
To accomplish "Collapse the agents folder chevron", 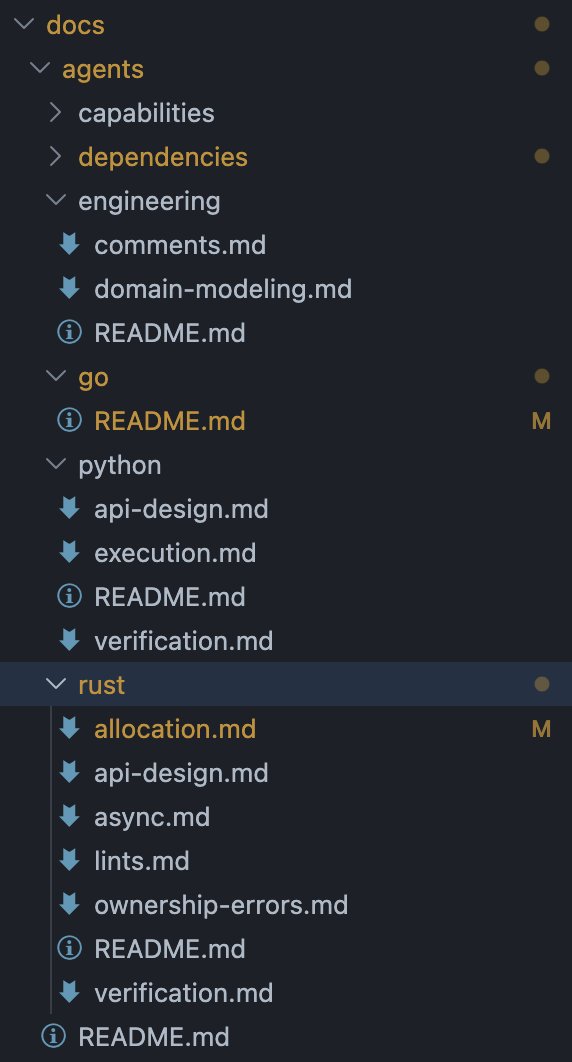I will [x=40, y=68].
